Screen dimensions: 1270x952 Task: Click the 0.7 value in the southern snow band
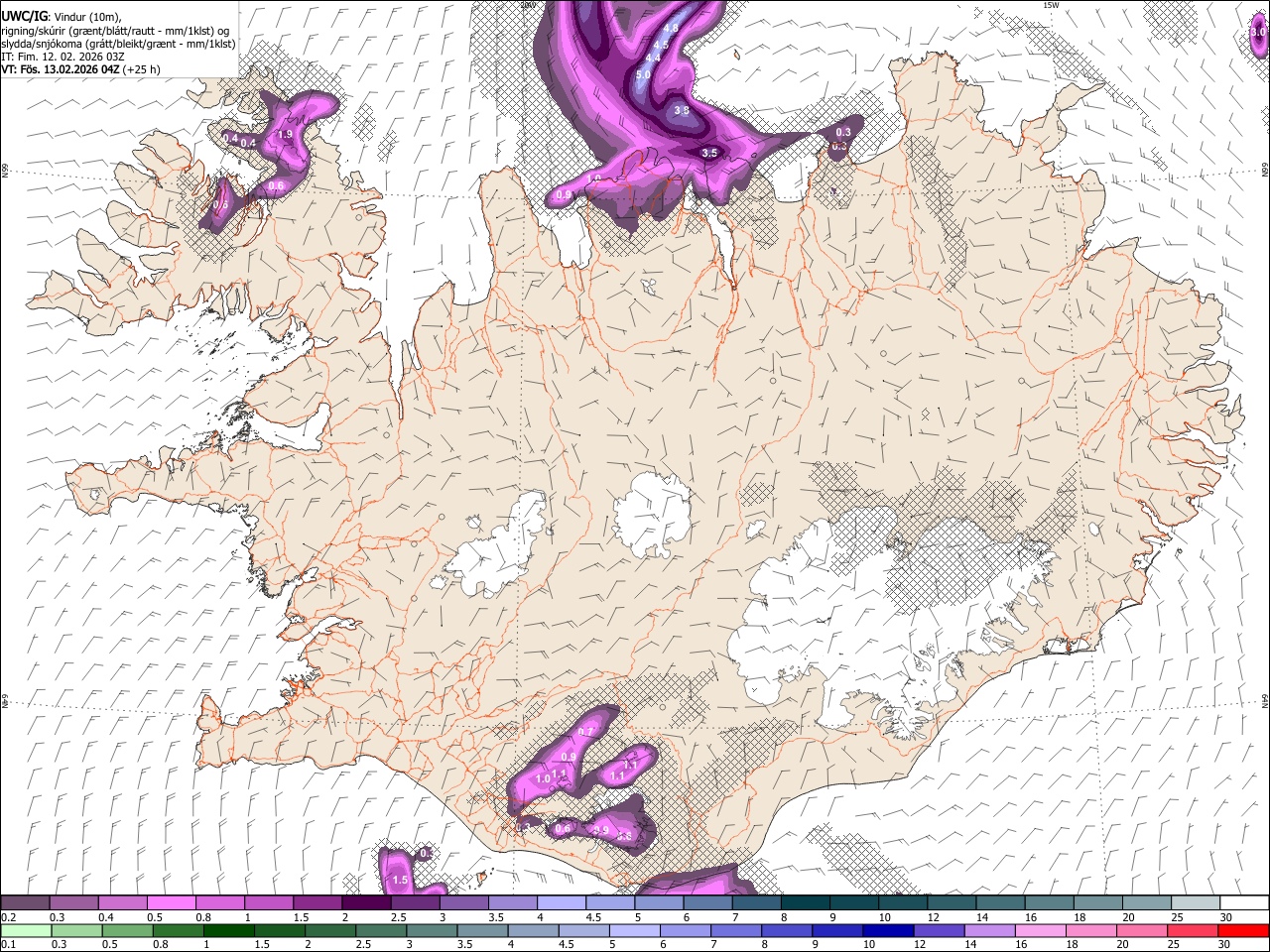click(x=585, y=732)
